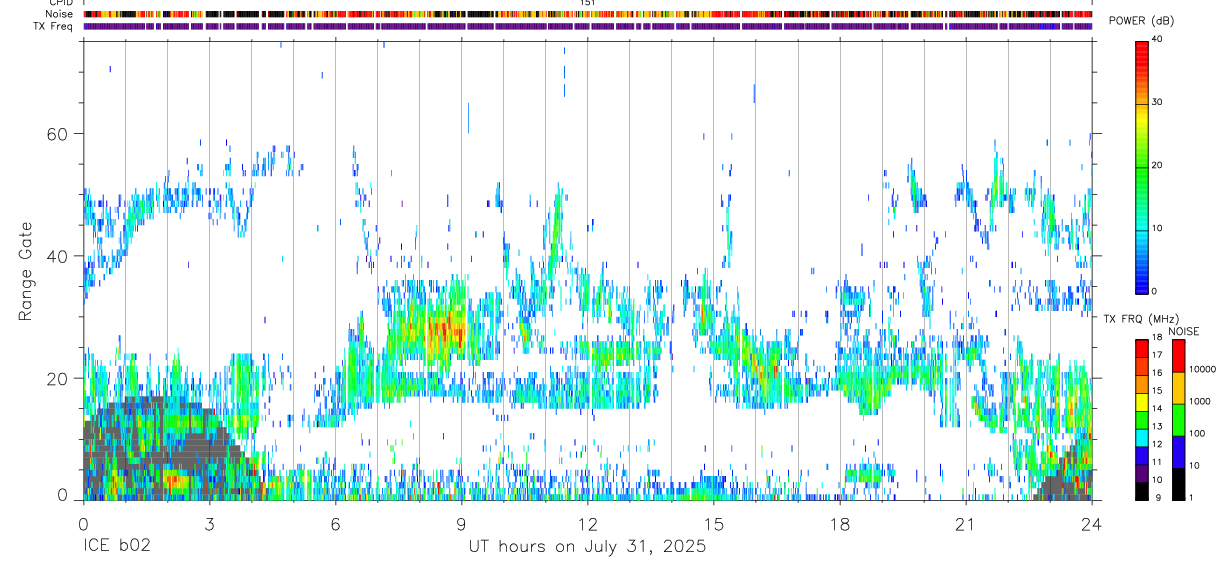Click power scale label '30'

click(1157, 102)
